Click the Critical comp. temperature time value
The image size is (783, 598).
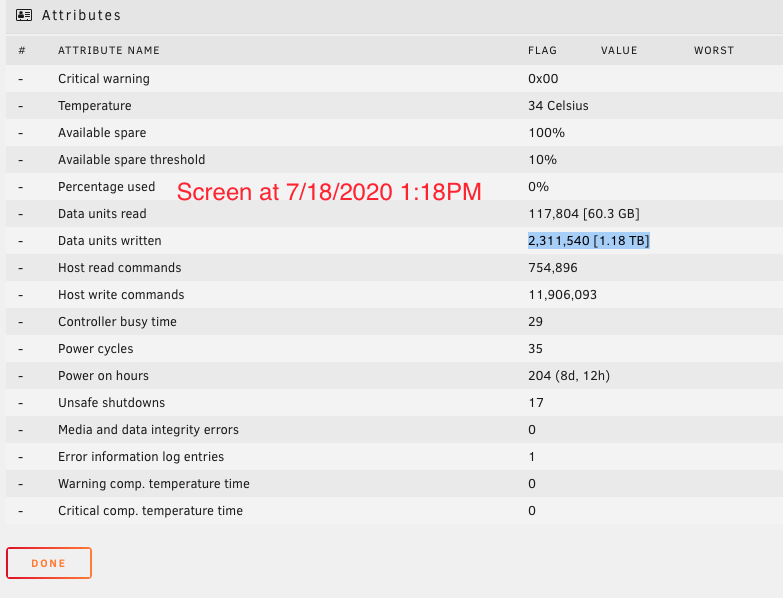(532, 510)
